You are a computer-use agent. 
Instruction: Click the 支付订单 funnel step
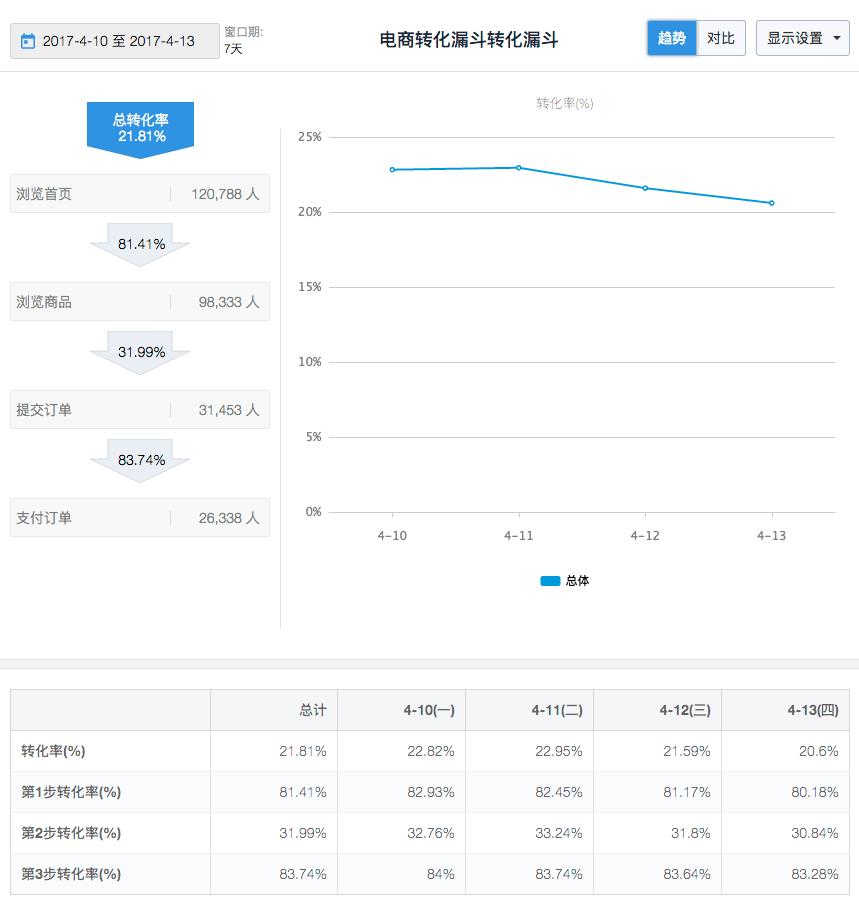pyautogui.click(x=140, y=517)
